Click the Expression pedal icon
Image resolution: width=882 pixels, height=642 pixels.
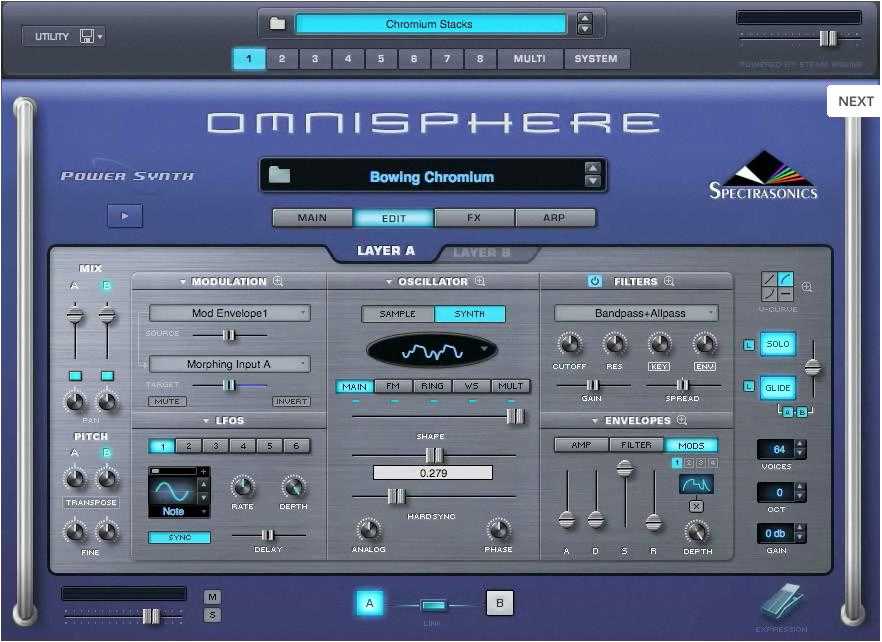click(x=782, y=604)
